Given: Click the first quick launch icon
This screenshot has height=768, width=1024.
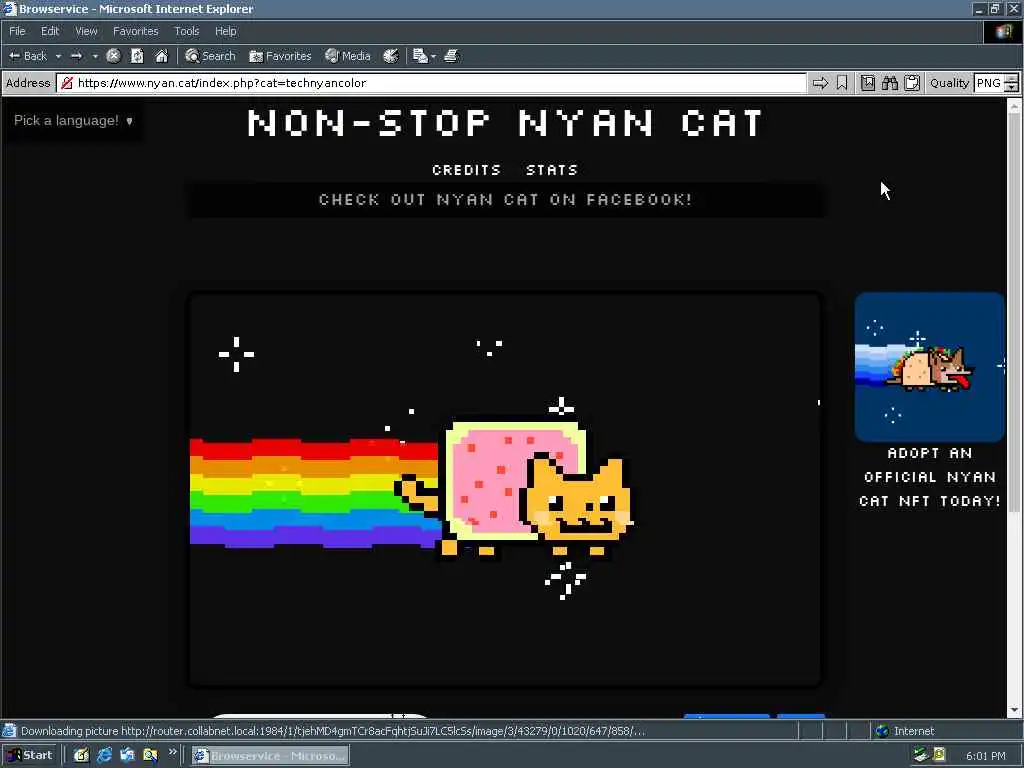Looking at the screenshot, I should click(81, 756).
